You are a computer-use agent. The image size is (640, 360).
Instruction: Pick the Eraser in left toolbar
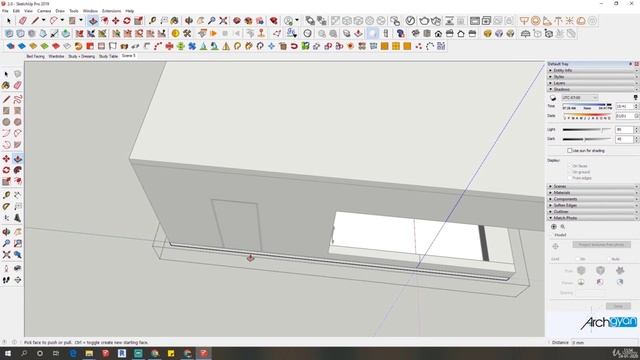point(18,85)
